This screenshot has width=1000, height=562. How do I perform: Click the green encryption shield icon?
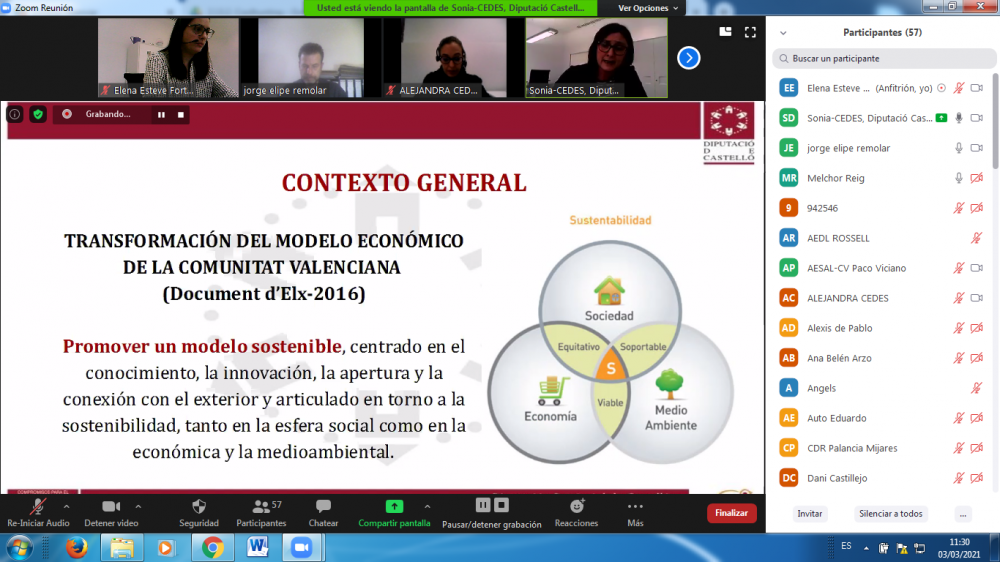pyautogui.click(x=38, y=114)
